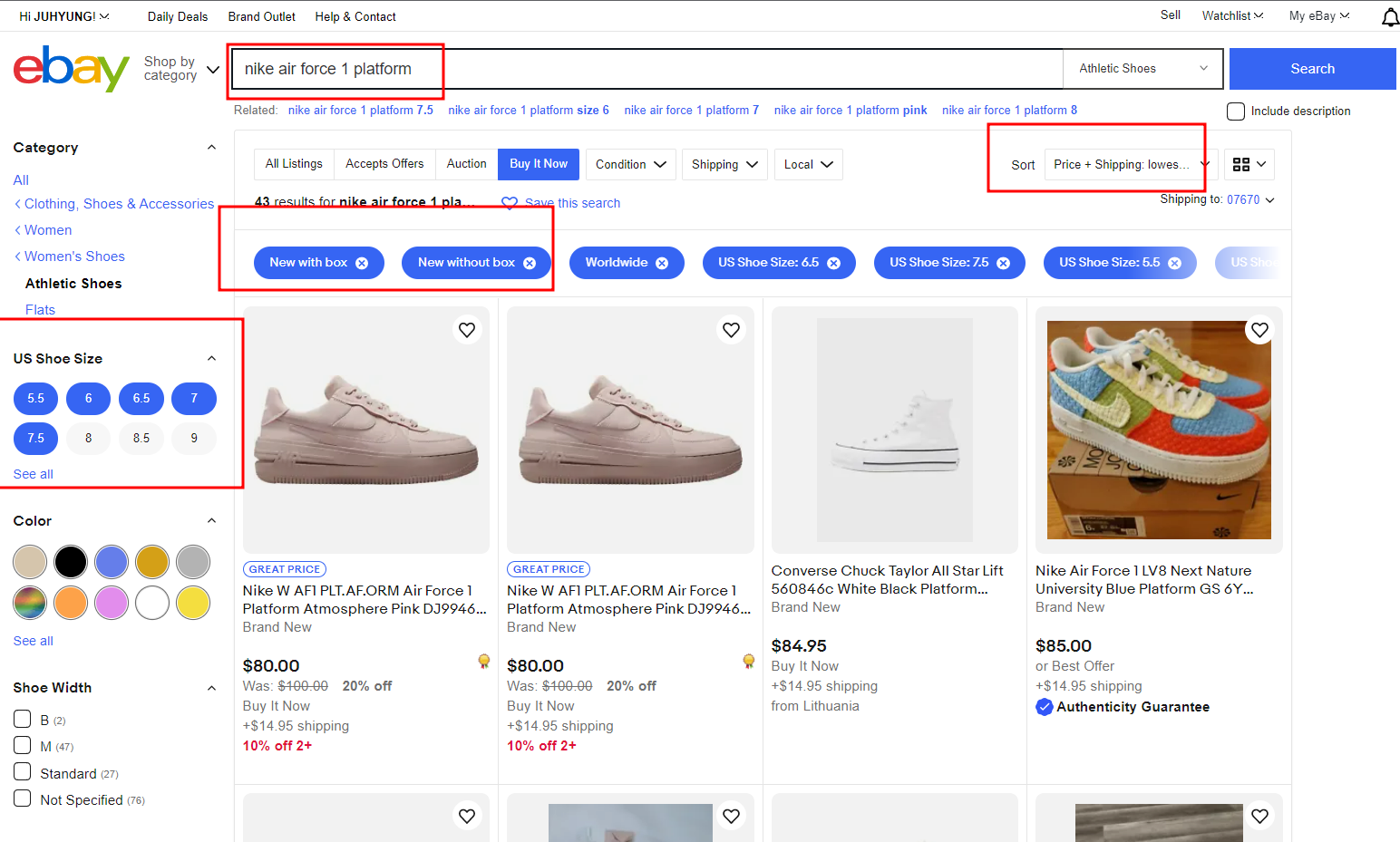Screen dimensions: 1400x842
Task: Click See all under Color
Action: point(34,641)
